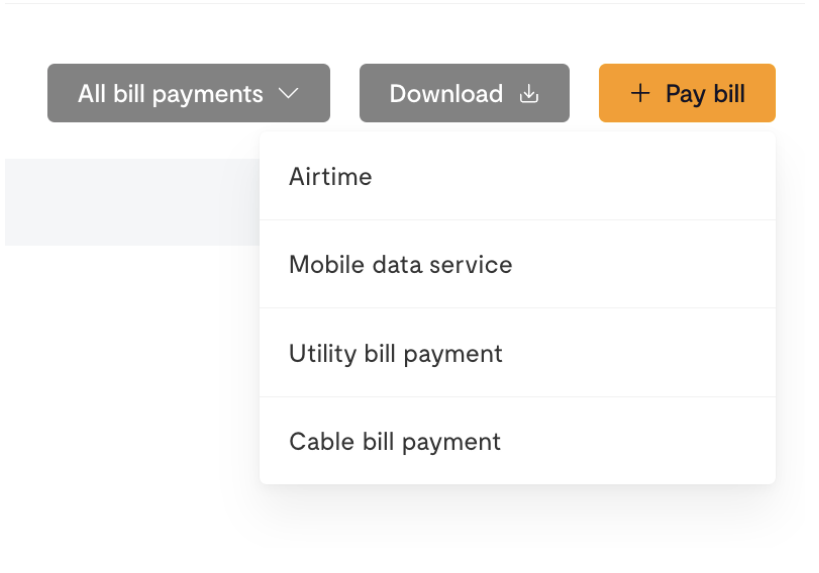Click the download arrow tray icon
This screenshot has height=573, width=819.
pos(529,94)
